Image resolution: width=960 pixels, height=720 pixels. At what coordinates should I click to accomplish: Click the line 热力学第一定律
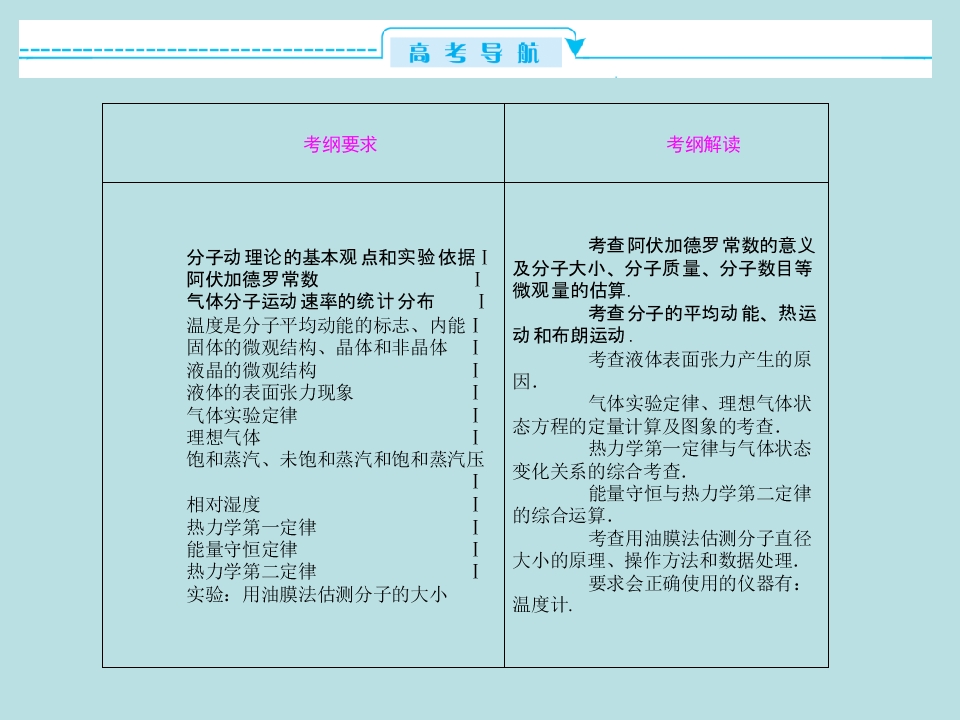[x=251, y=527]
